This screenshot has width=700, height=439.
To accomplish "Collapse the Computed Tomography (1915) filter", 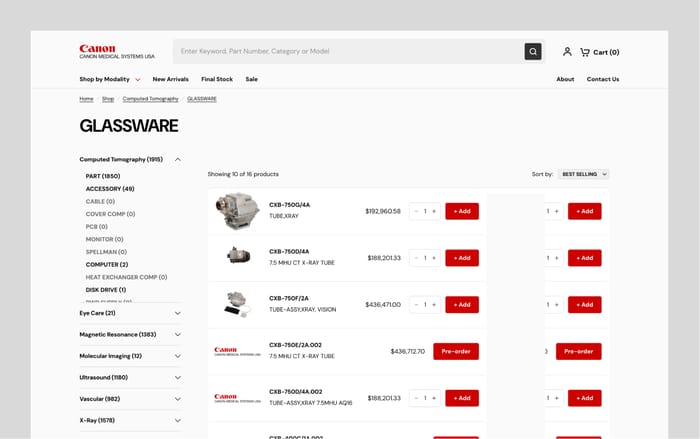I will point(130,159).
